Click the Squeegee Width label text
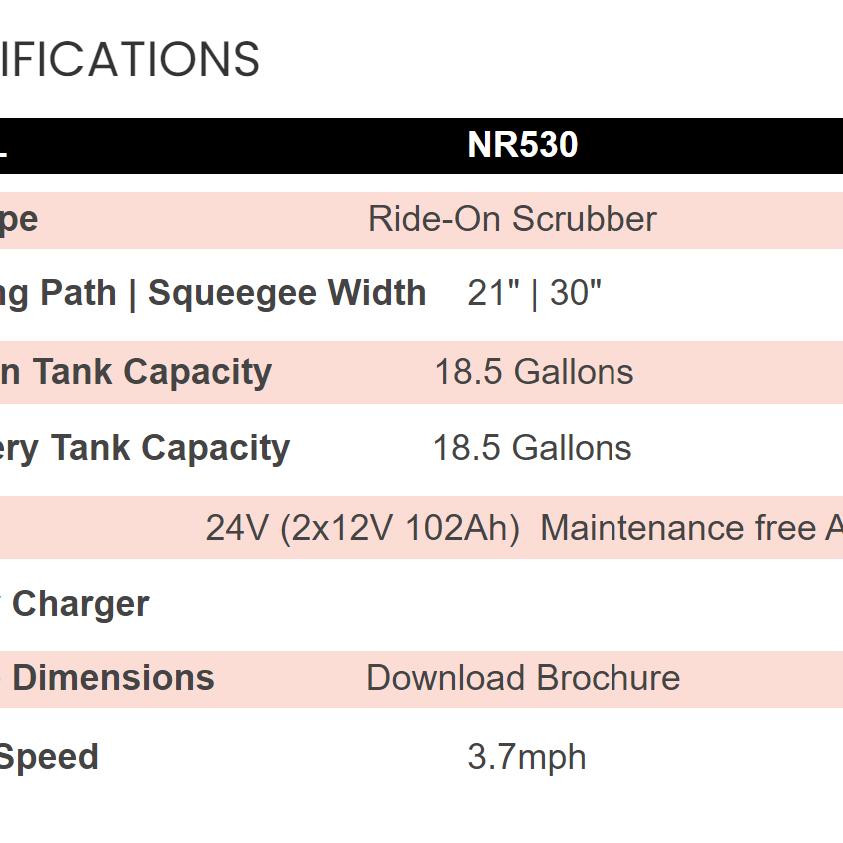The height and width of the screenshot is (843, 843). [289, 294]
